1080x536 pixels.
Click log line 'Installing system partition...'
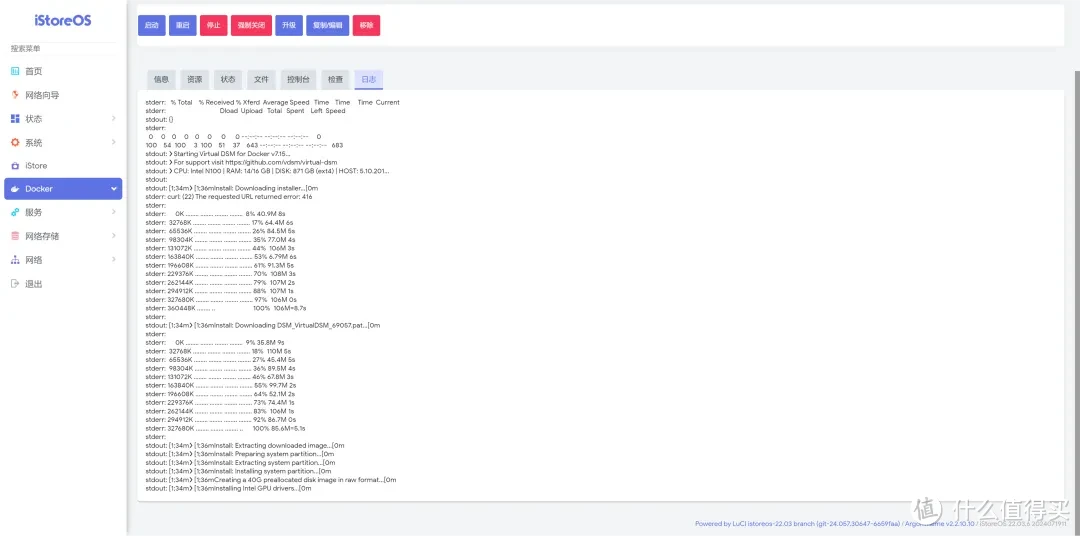(x=238, y=471)
